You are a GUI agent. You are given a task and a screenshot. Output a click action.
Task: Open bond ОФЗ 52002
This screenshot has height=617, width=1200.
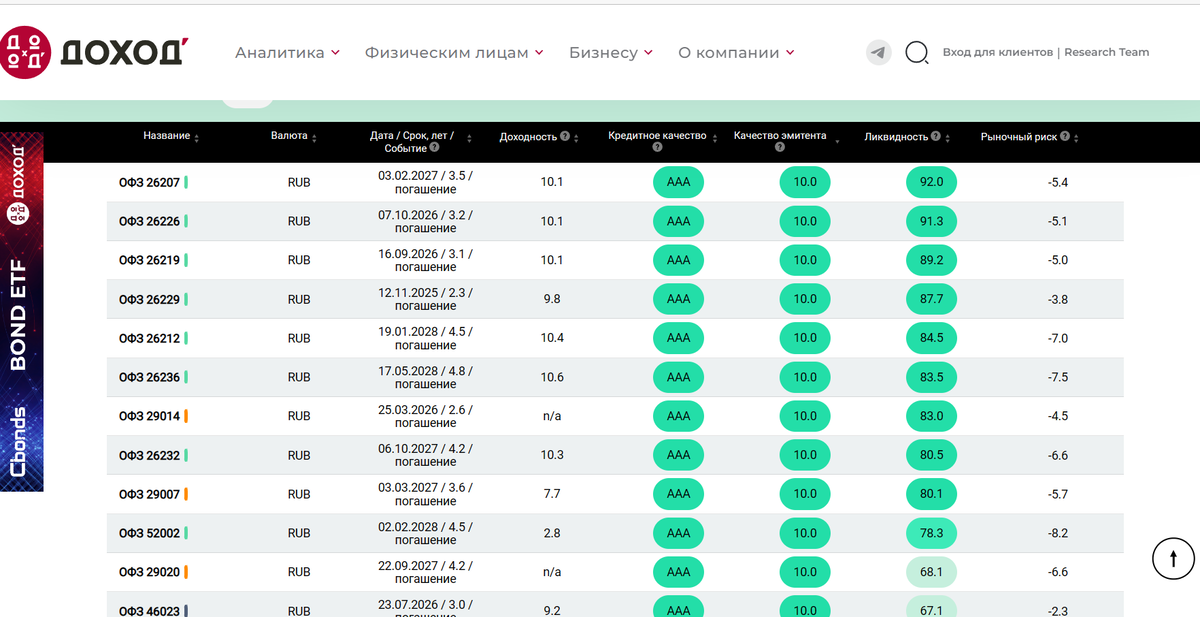coord(150,533)
